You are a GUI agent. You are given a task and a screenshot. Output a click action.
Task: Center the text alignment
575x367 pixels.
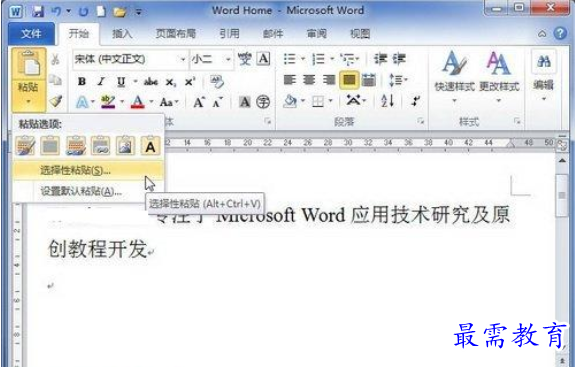[309, 80]
